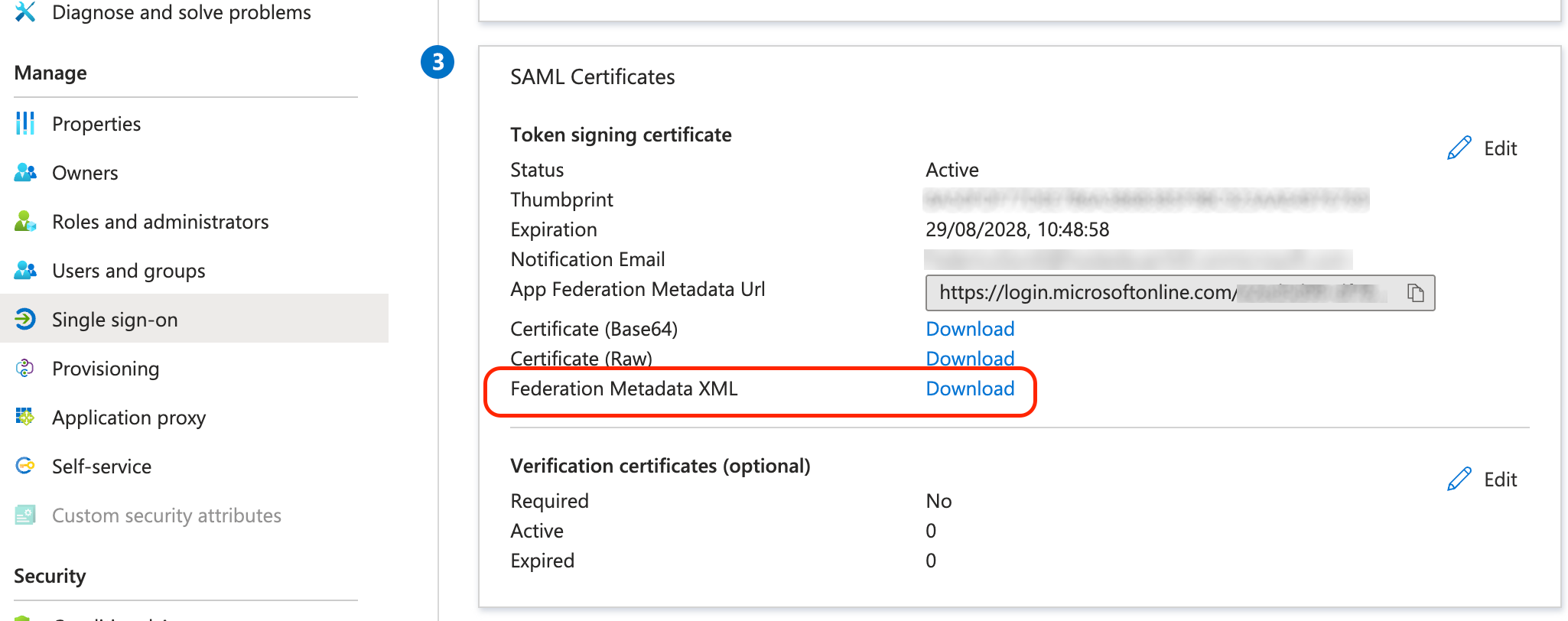The height and width of the screenshot is (621, 1568).
Task: Download the Certificate (Raw)
Action: [x=970, y=359]
